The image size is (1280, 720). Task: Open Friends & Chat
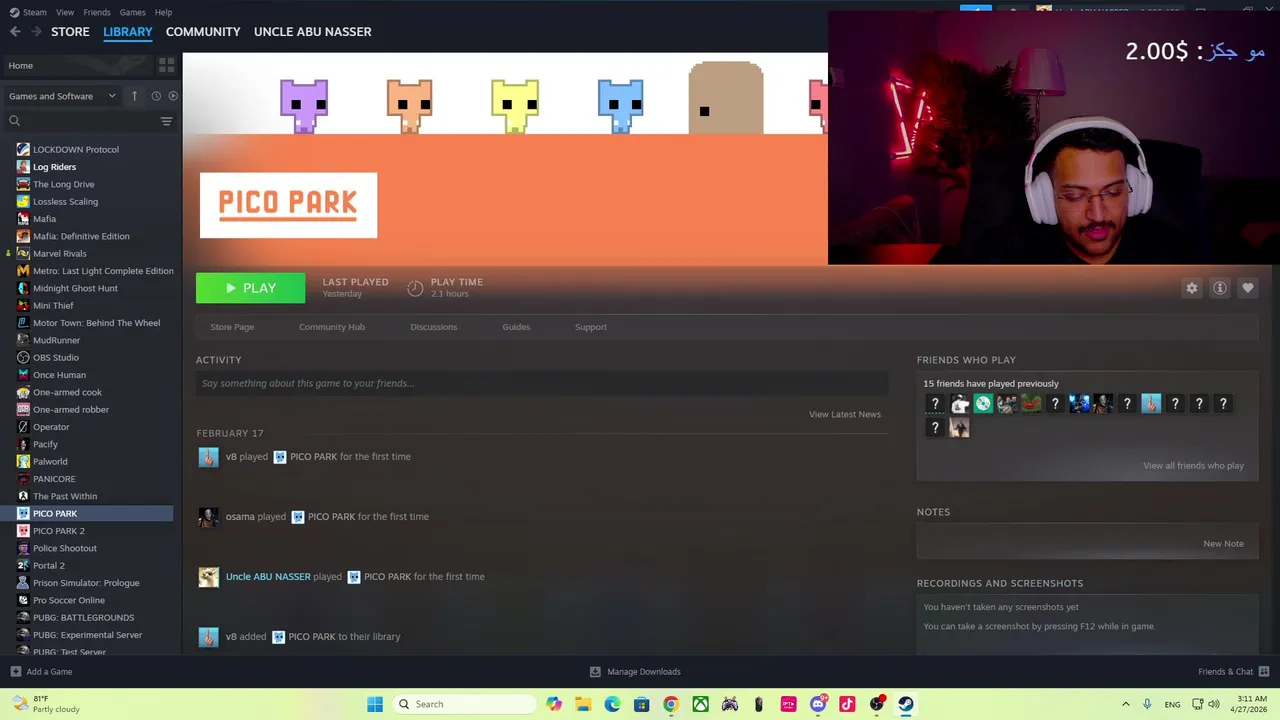1233,672
